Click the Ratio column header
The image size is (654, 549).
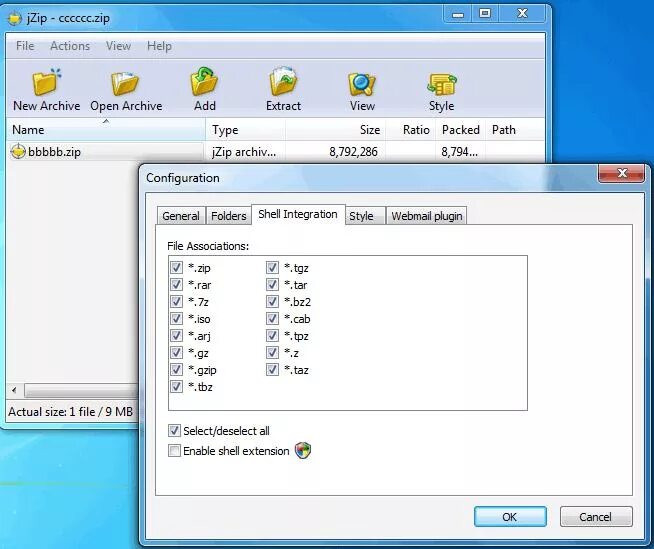(x=411, y=130)
